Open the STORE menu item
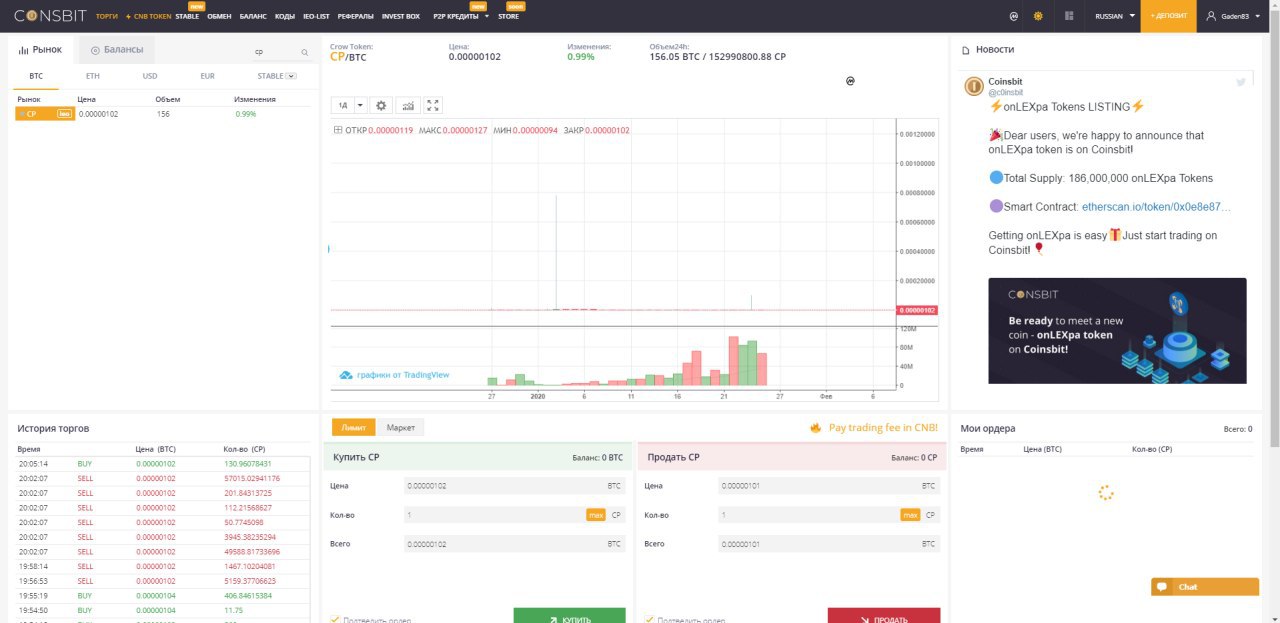 point(508,16)
